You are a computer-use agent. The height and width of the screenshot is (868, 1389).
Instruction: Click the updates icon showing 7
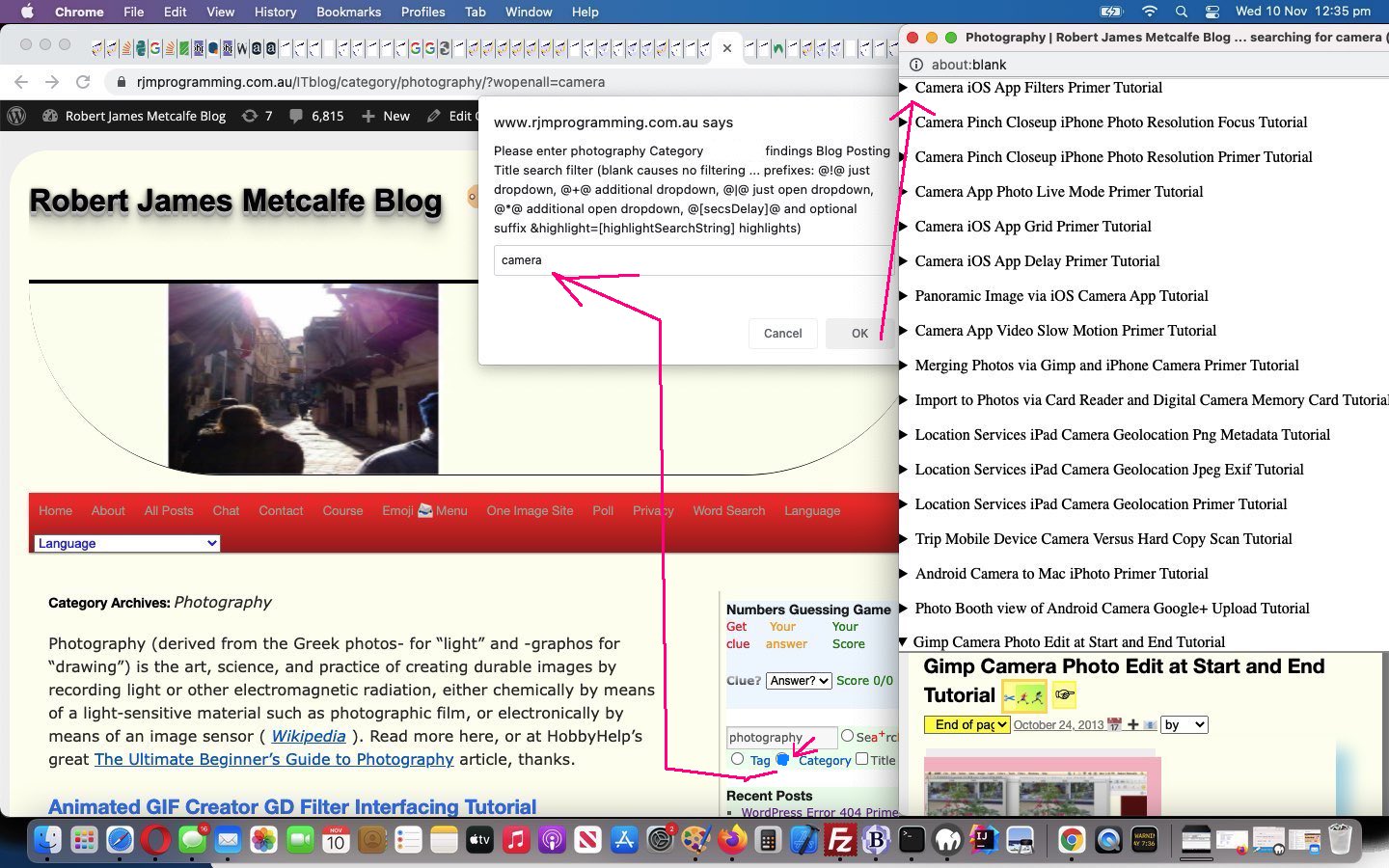pos(258,116)
